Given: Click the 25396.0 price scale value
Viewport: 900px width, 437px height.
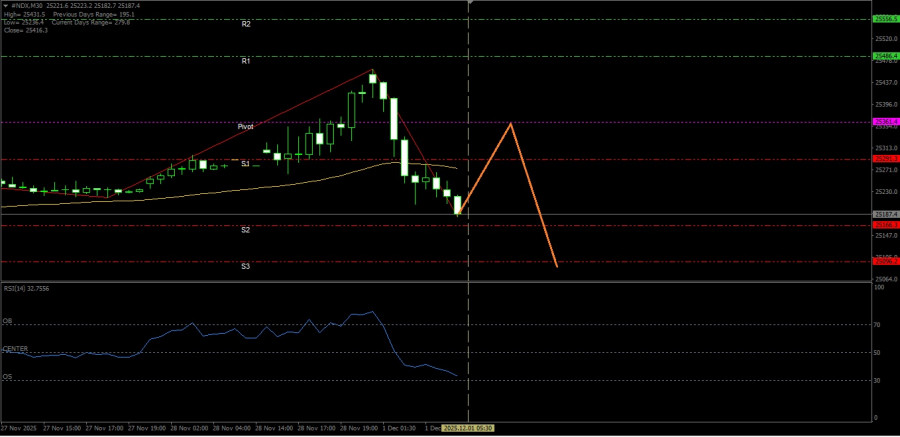Looking at the screenshot, I should 885,105.
